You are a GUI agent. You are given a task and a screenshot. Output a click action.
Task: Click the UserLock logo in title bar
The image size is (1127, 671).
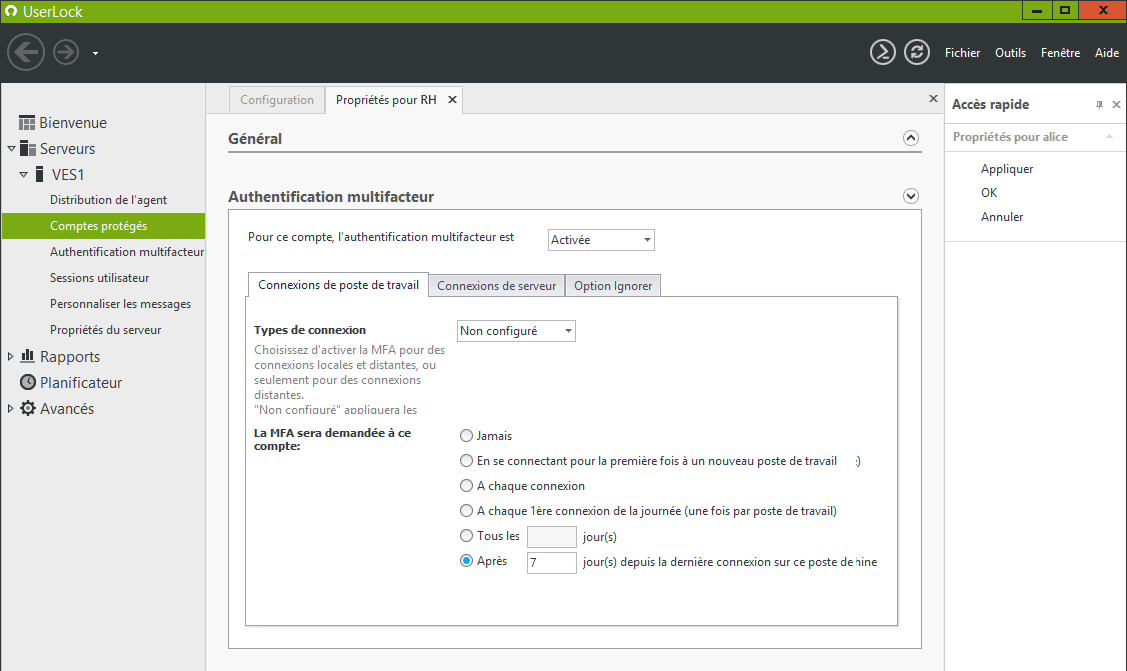(x=11, y=11)
